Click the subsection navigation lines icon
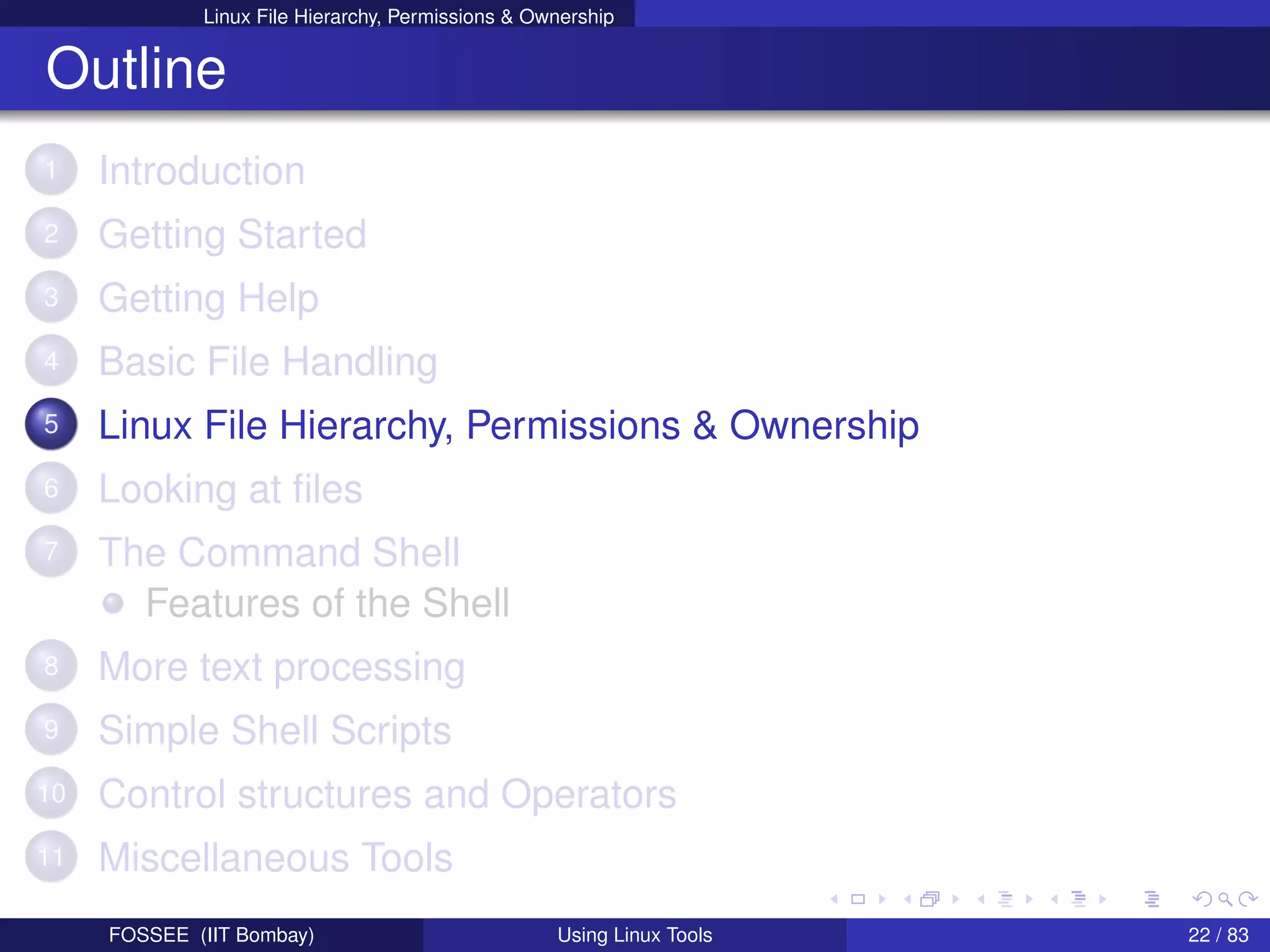 point(1005,899)
